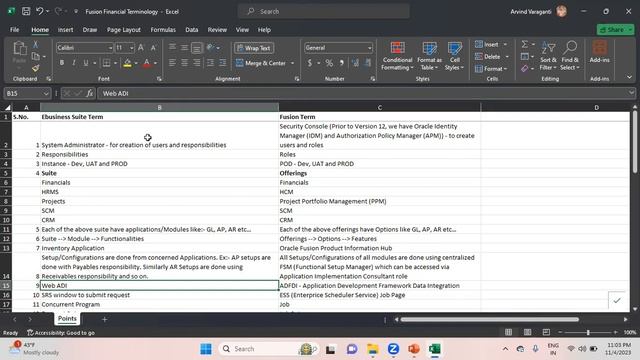Adjust the zoom slider handle
Image resolution: width=640 pixels, height=360 pixels.
click(588, 333)
